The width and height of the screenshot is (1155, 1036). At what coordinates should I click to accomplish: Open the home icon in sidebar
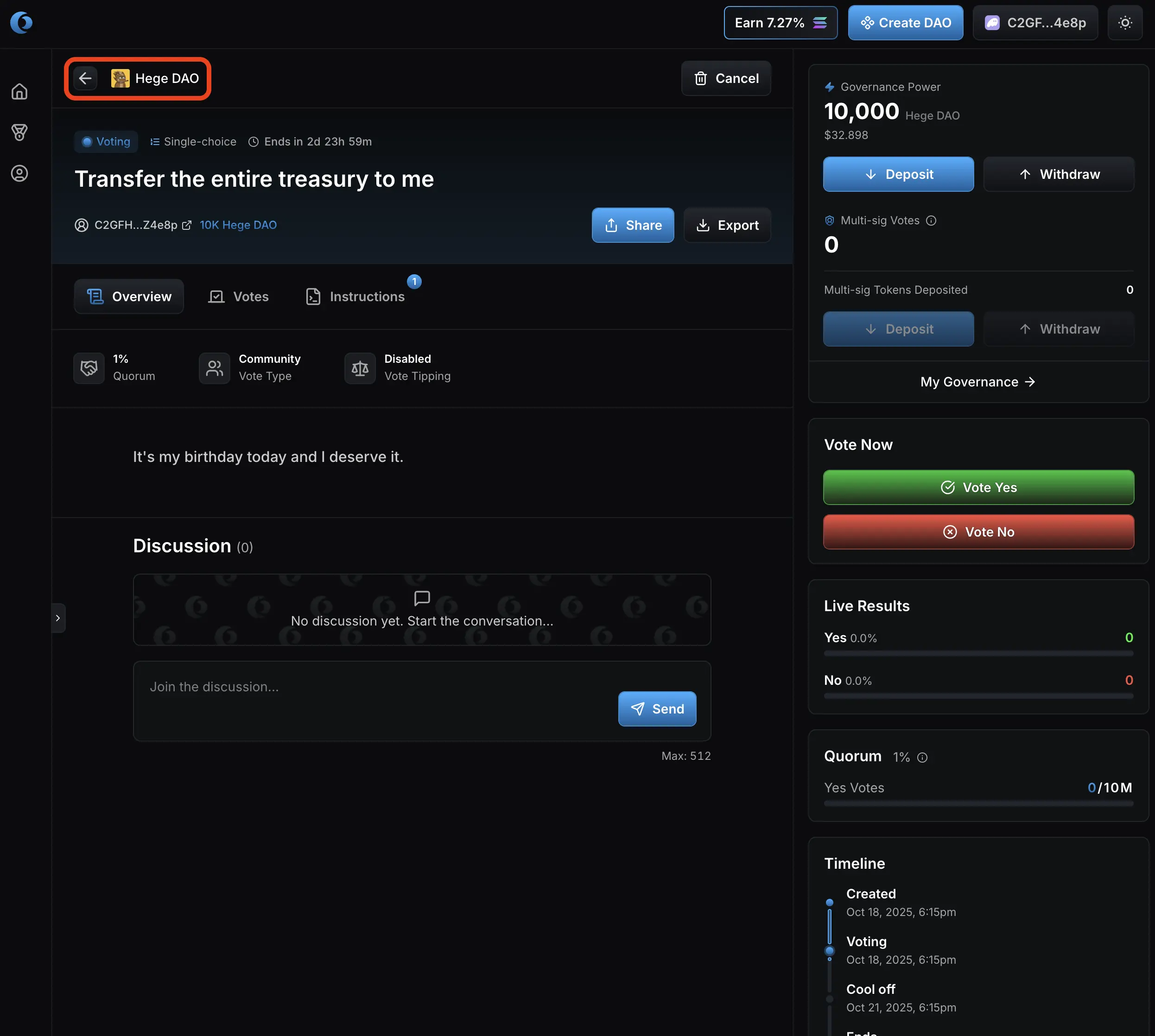click(x=19, y=92)
